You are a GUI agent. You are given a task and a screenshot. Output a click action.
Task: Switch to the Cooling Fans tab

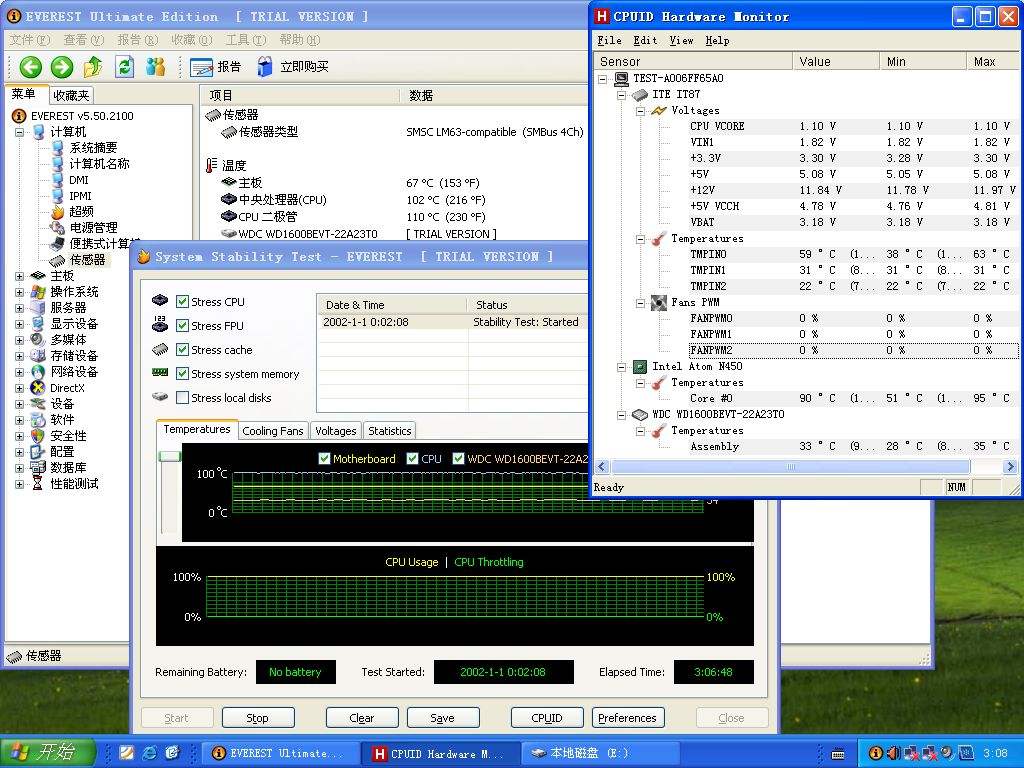[272, 431]
